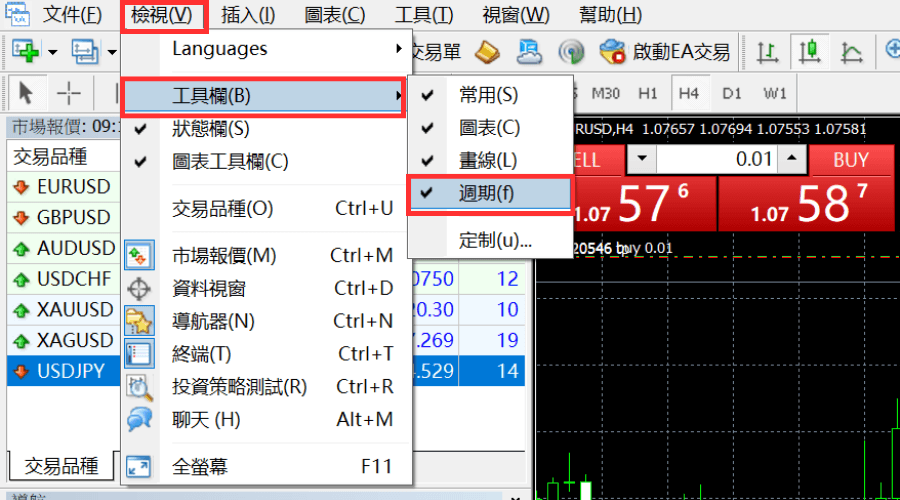
Task: Switch to W1 timeframe
Action: [774, 93]
